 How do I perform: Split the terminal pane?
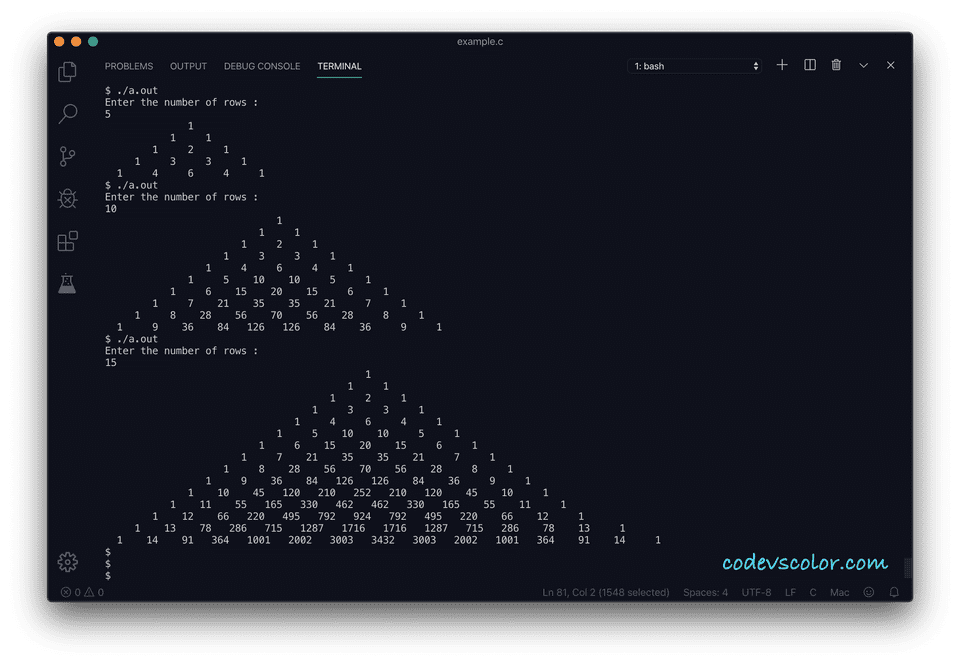click(809, 65)
